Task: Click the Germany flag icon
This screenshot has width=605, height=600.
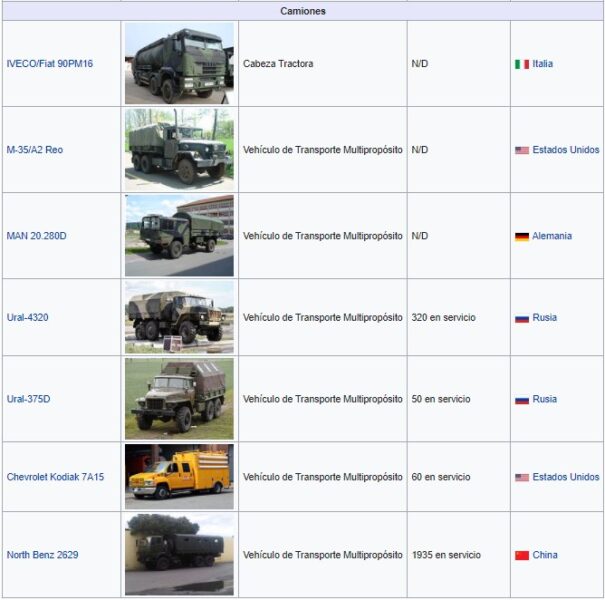Action: (522, 237)
